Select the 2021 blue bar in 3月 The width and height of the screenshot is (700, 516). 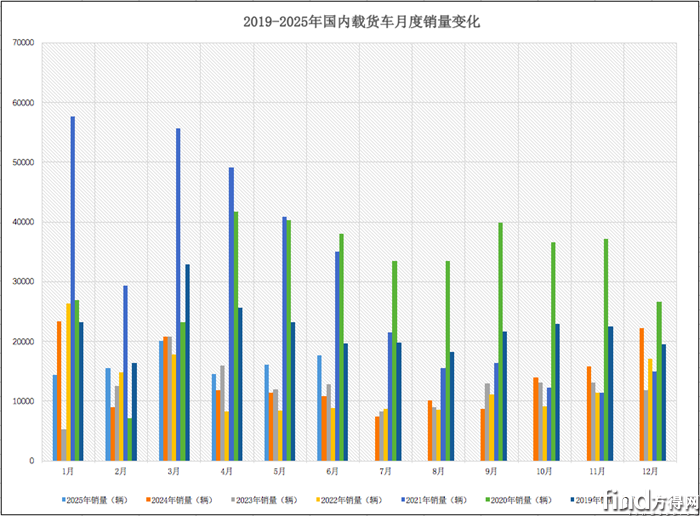pyautogui.click(x=179, y=295)
